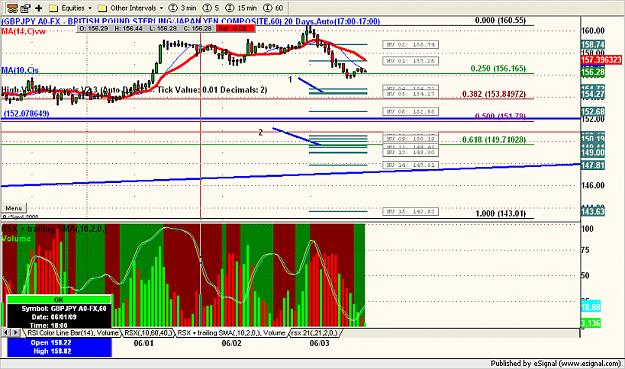This screenshot has width=625, height=369.
Task: Click the Menu button on chart
Action: [14, 208]
